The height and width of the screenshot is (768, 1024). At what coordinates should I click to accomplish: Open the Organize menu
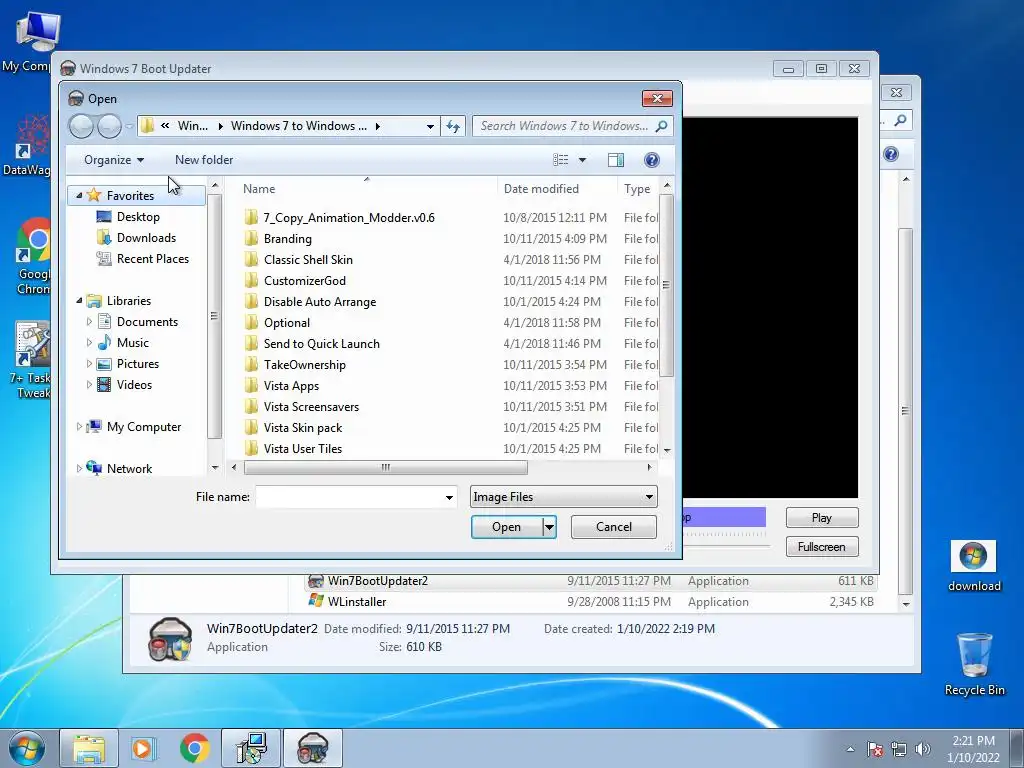pos(114,160)
